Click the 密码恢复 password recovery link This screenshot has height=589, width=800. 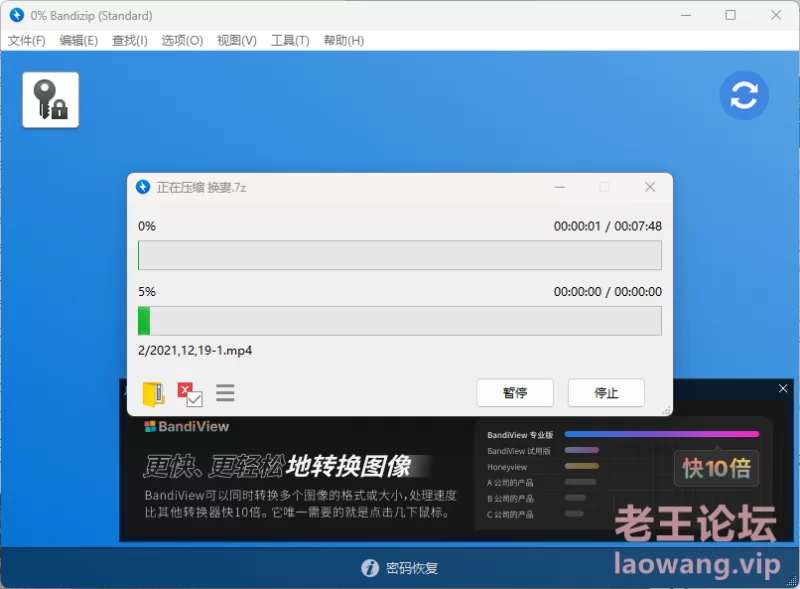(x=412, y=568)
